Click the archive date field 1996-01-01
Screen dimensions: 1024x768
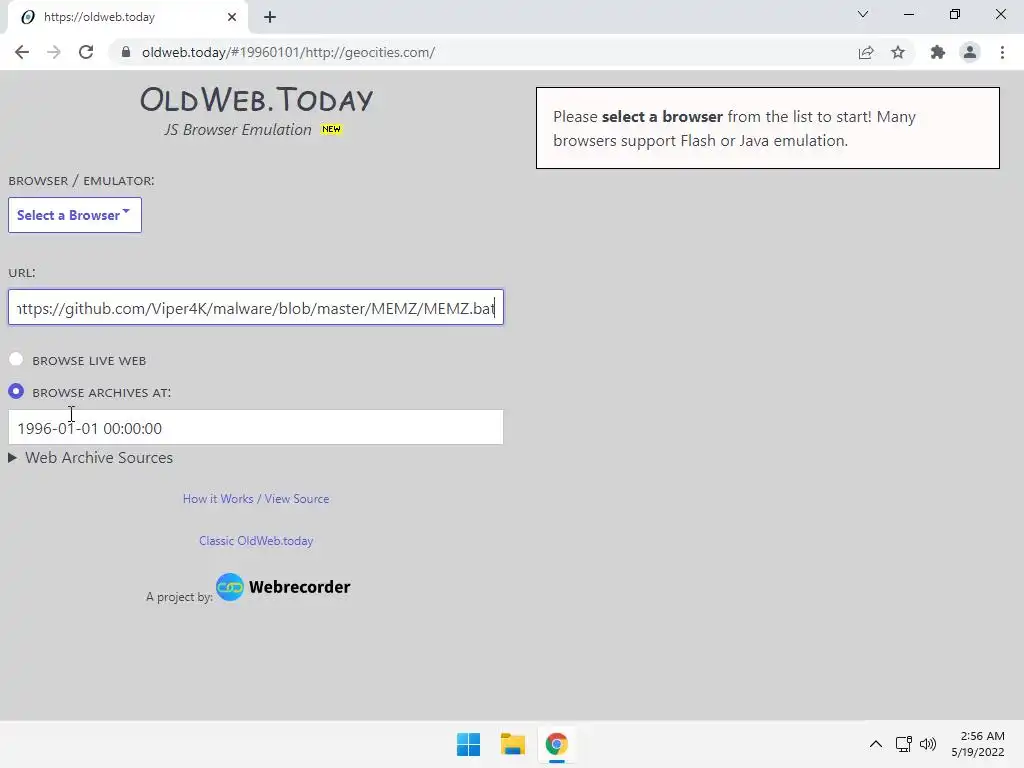[x=256, y=428]
